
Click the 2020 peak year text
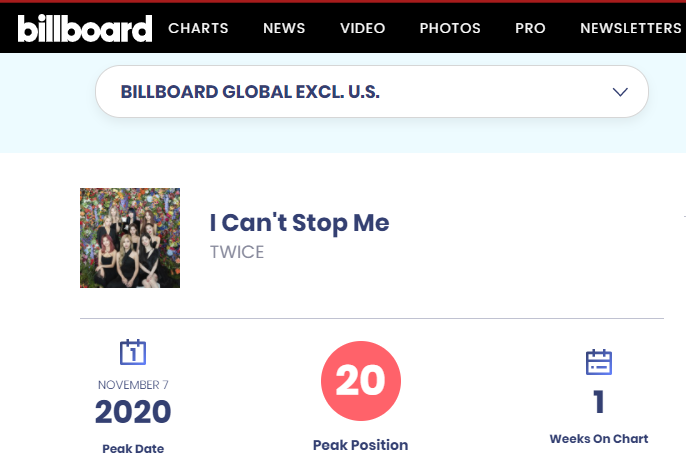(x=133, y=412)
